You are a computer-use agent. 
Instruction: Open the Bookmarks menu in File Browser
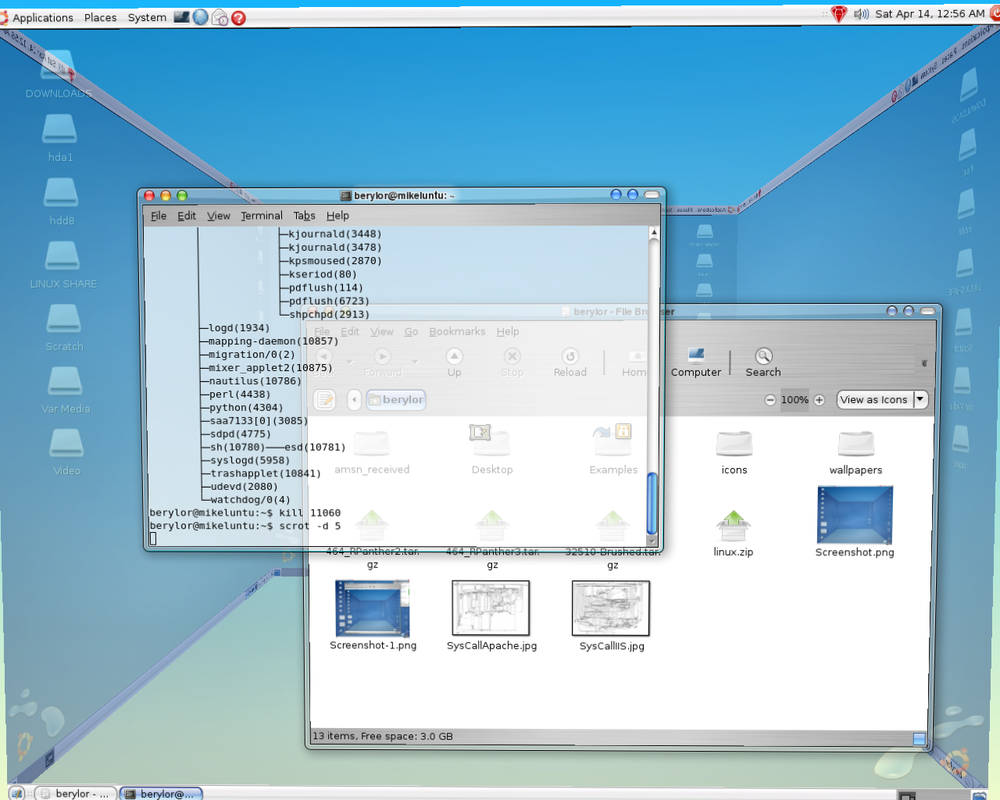(456, 331)
